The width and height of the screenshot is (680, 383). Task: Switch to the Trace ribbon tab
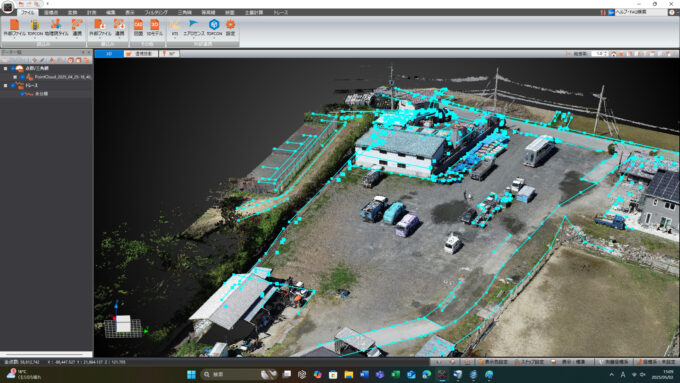(281, 13)
